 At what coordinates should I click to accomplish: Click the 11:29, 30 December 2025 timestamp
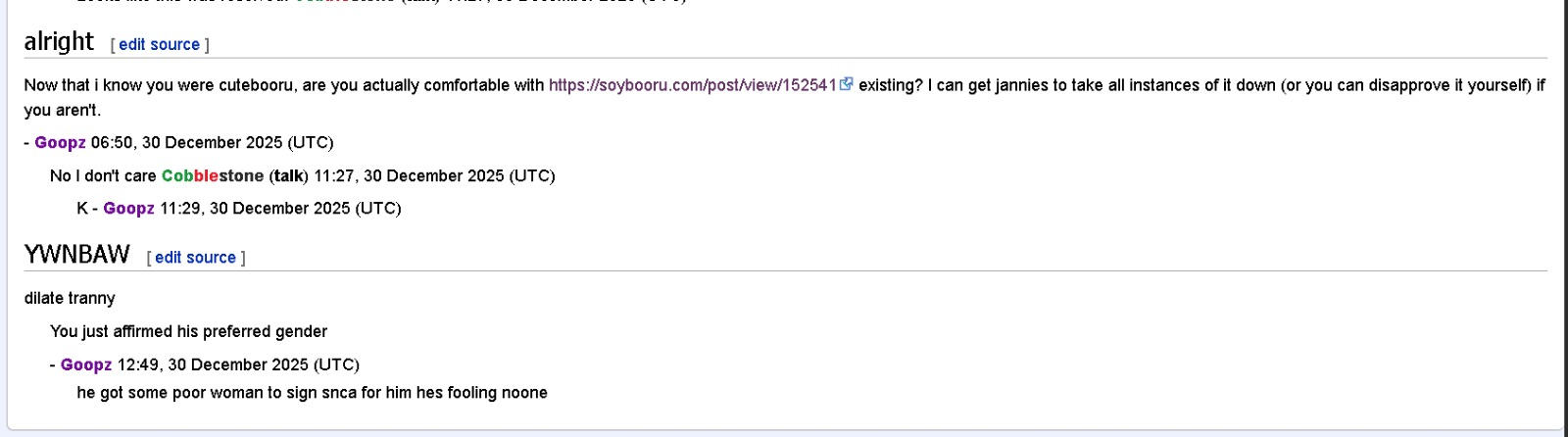pos(280,208)
